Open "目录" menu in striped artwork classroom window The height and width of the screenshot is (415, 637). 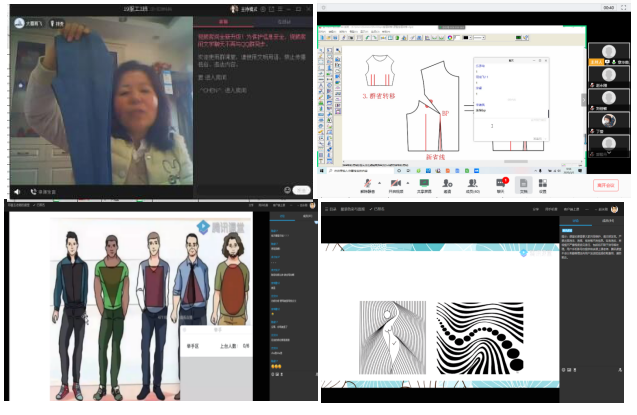331,209
